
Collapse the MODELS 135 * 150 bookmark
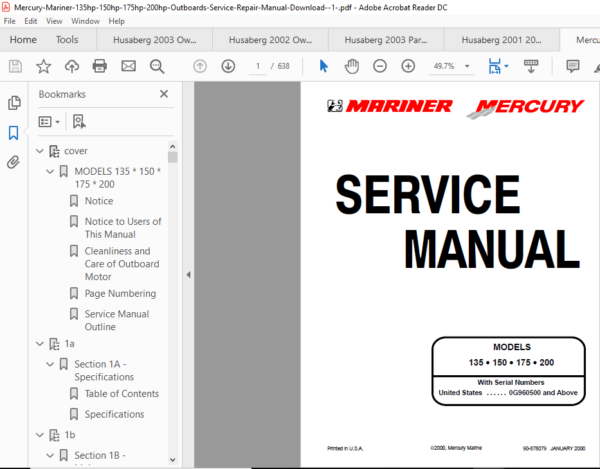(50, 171)
